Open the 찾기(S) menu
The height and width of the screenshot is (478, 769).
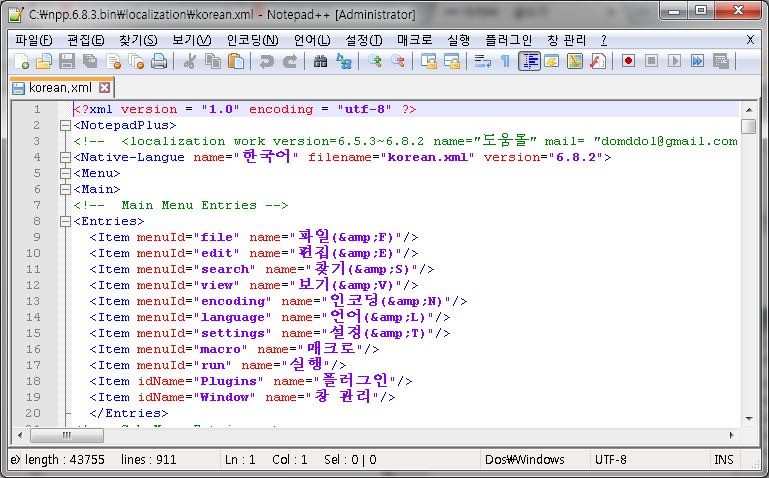(138, 40)
